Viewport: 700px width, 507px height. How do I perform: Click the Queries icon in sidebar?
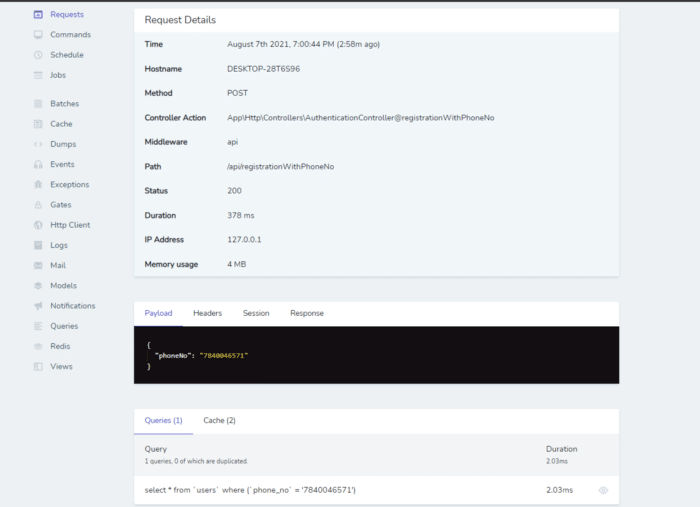coord(38,326)
